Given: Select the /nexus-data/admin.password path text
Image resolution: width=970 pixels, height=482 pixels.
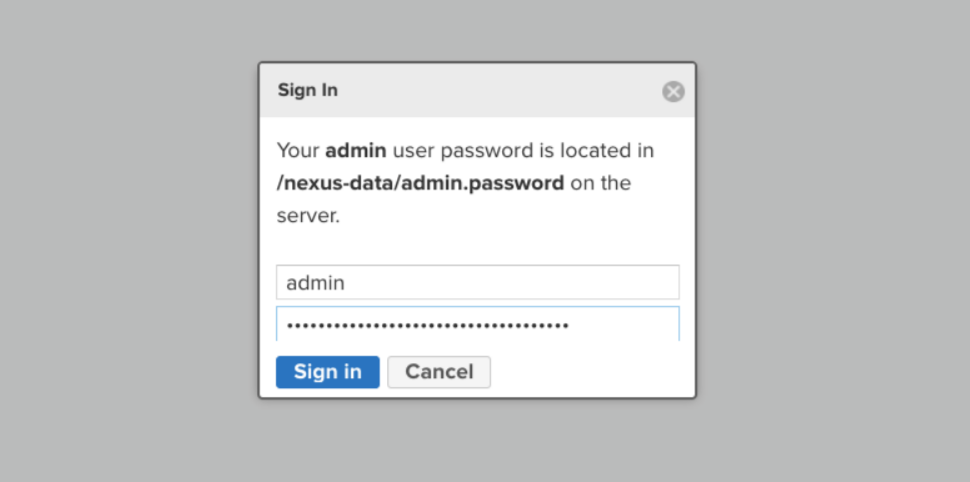Looking at the screenshot, I should (x=420, y=183).
